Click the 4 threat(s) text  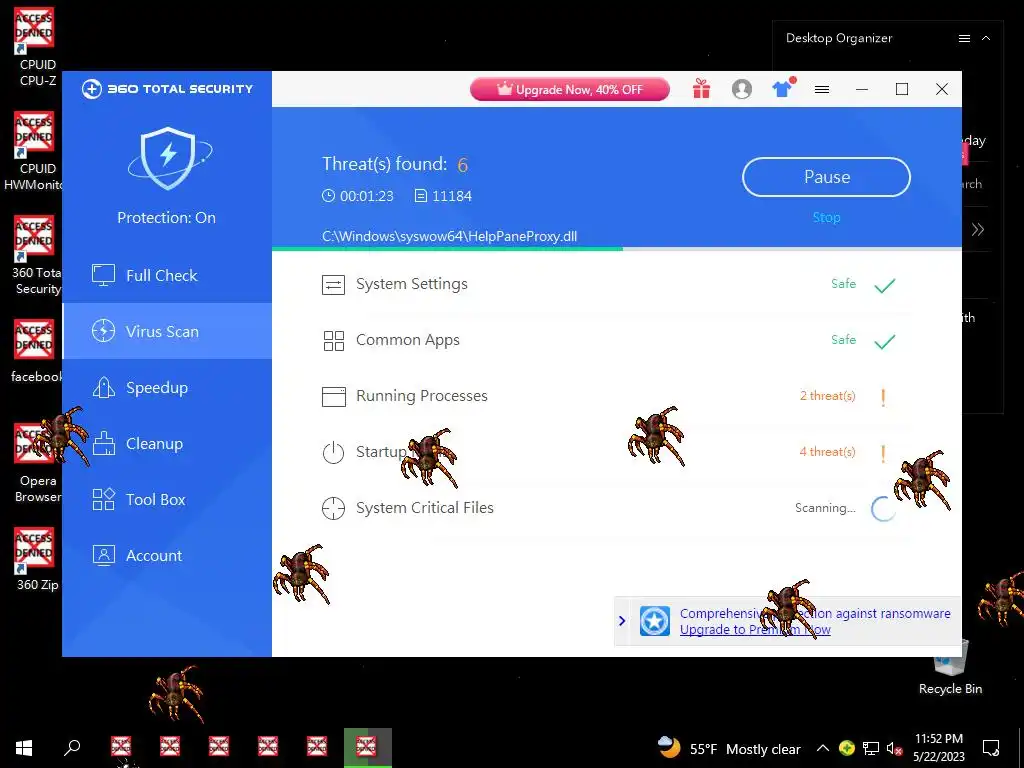[x=827, y=452]
